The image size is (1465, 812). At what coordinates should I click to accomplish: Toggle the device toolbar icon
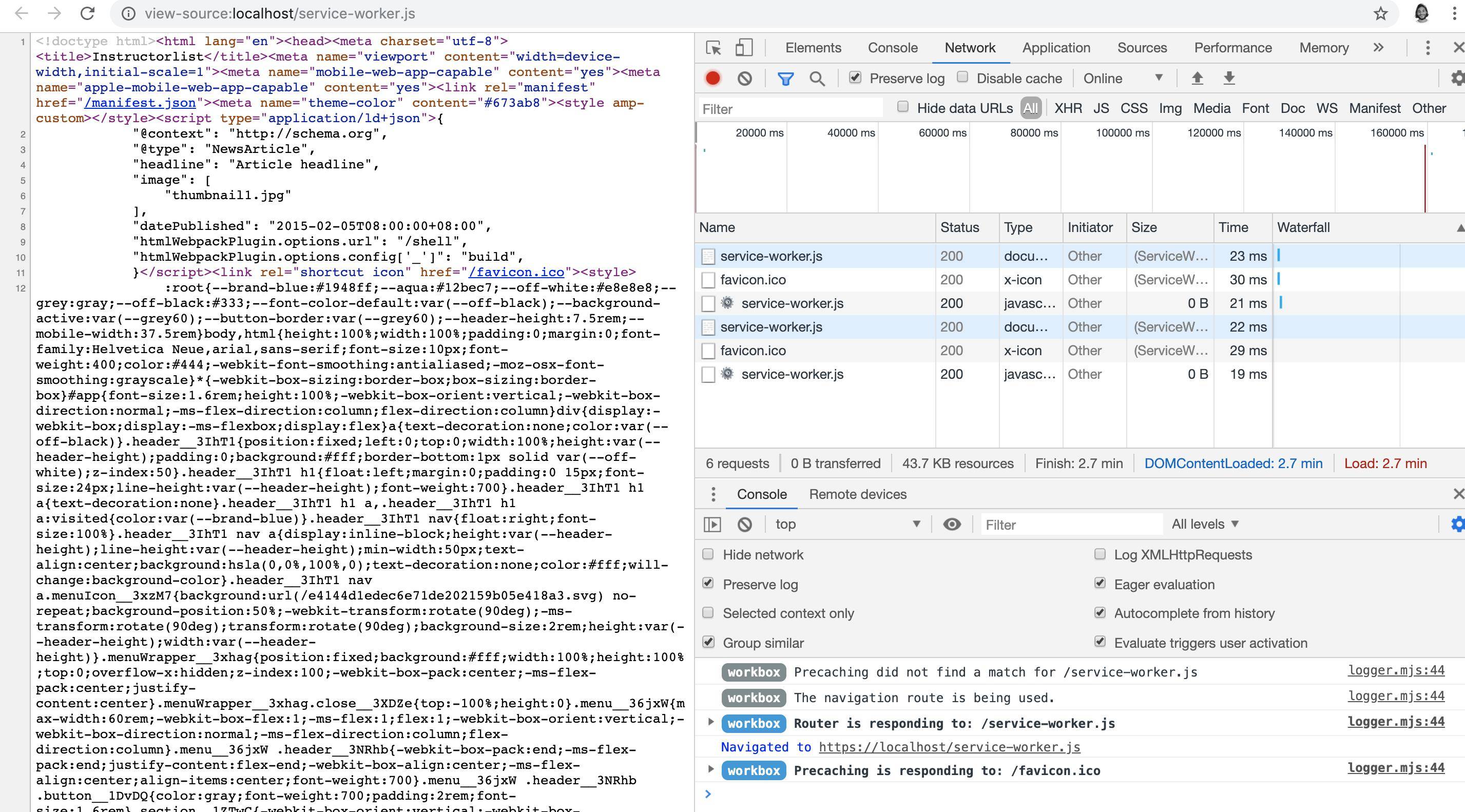743,48
